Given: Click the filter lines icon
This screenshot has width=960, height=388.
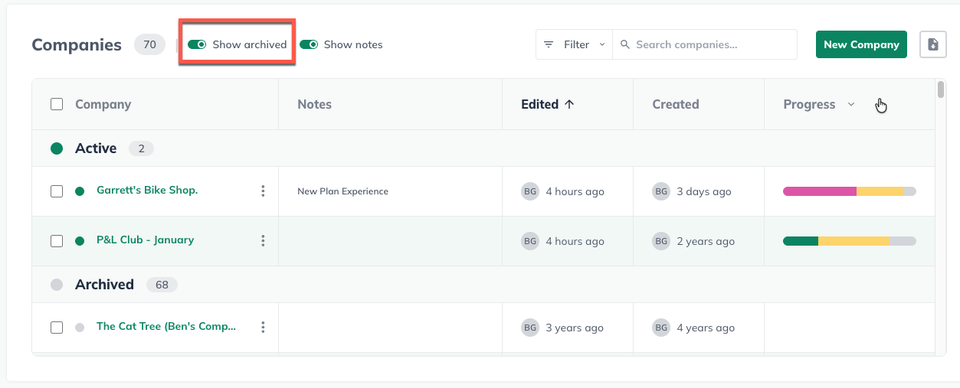Looking at the screenshot, I should 549,45.
